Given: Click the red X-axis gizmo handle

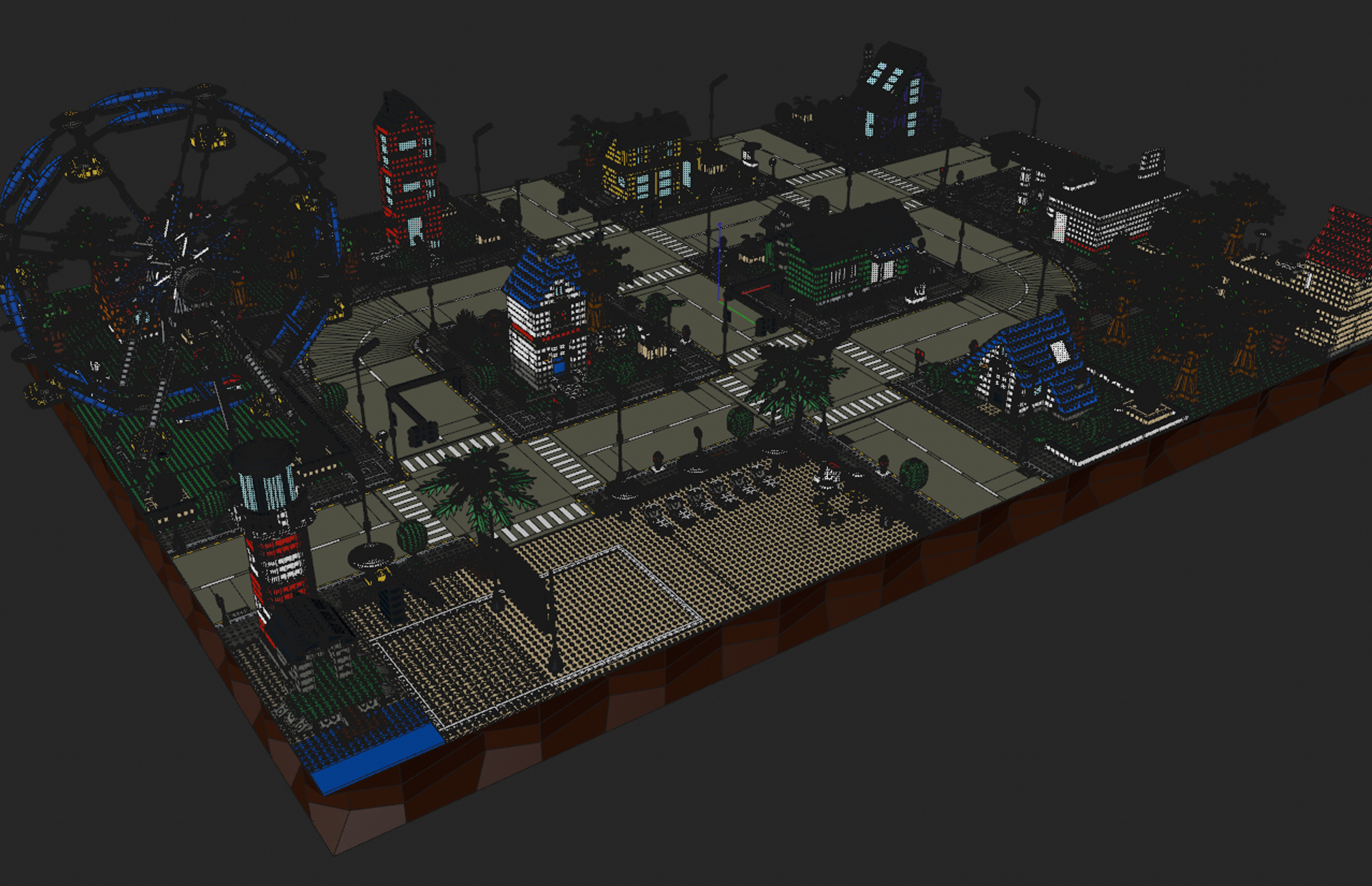Looking at the screenshot, I should [757, 289].
